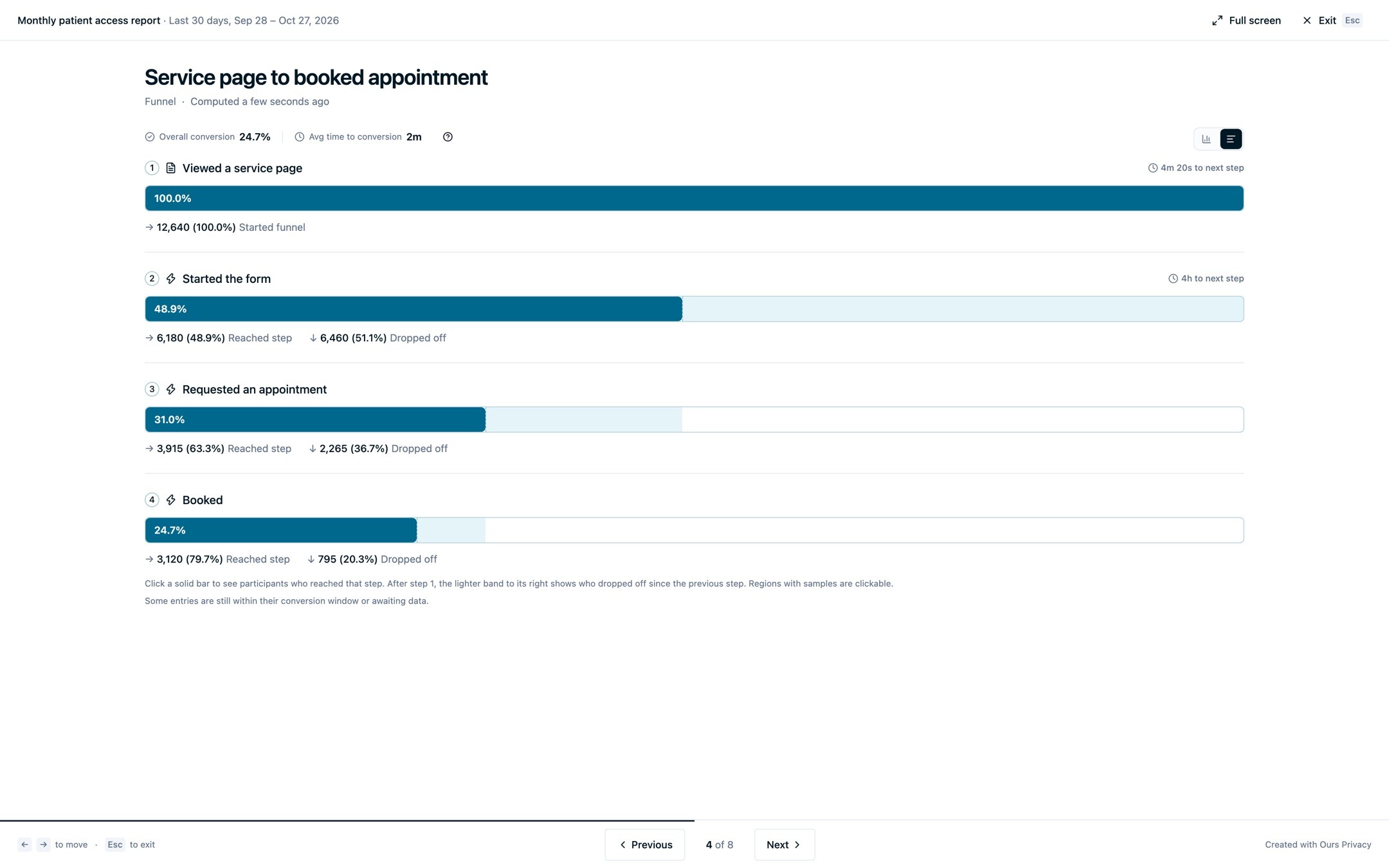Click the left arrow key hint icon
This screenshot has height=868, width=1389.
24,845
